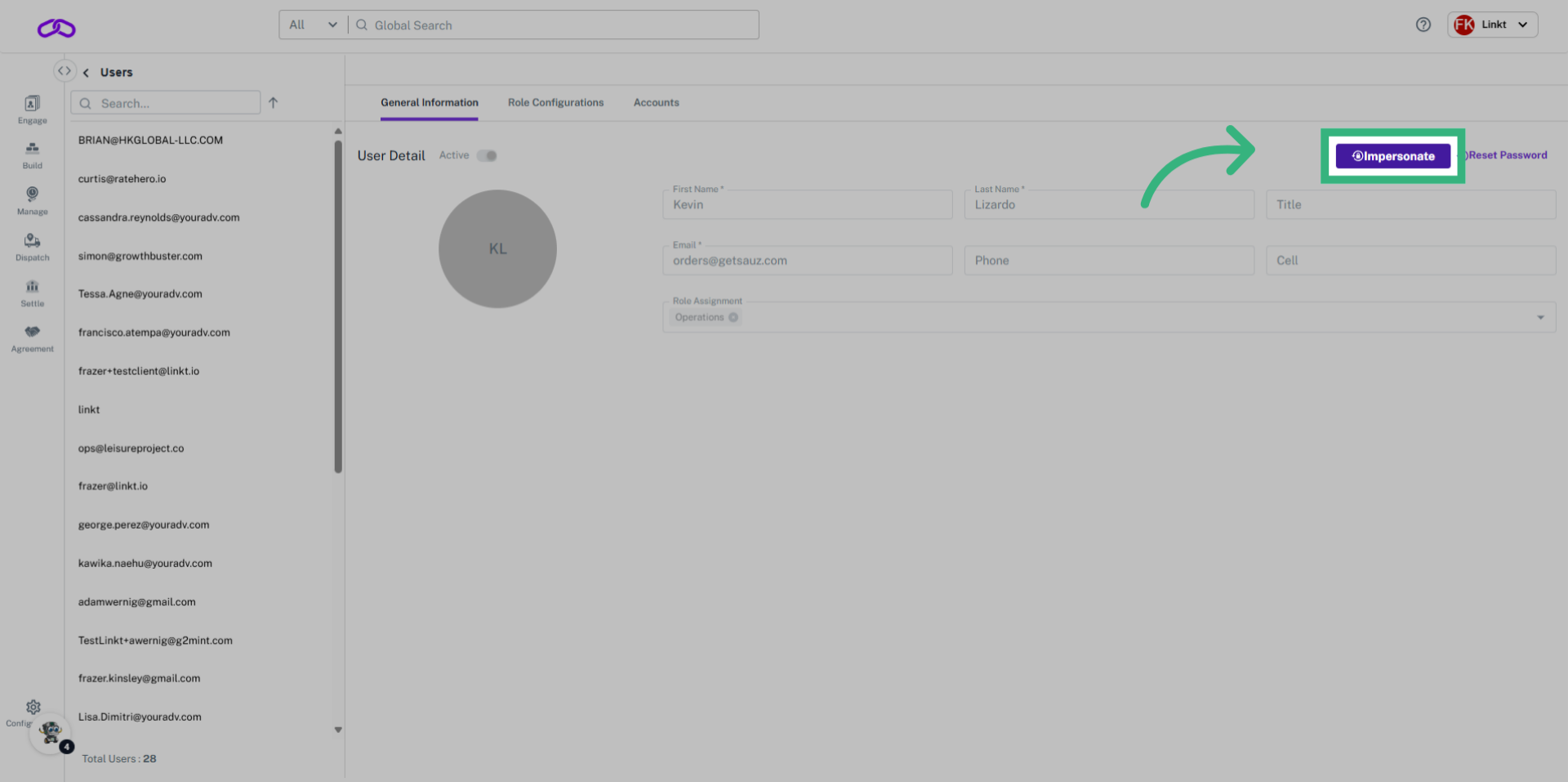This screenshot has width=1568, height=782.
Task: Open the All search filter dropdown
Action: click(313, 25)
